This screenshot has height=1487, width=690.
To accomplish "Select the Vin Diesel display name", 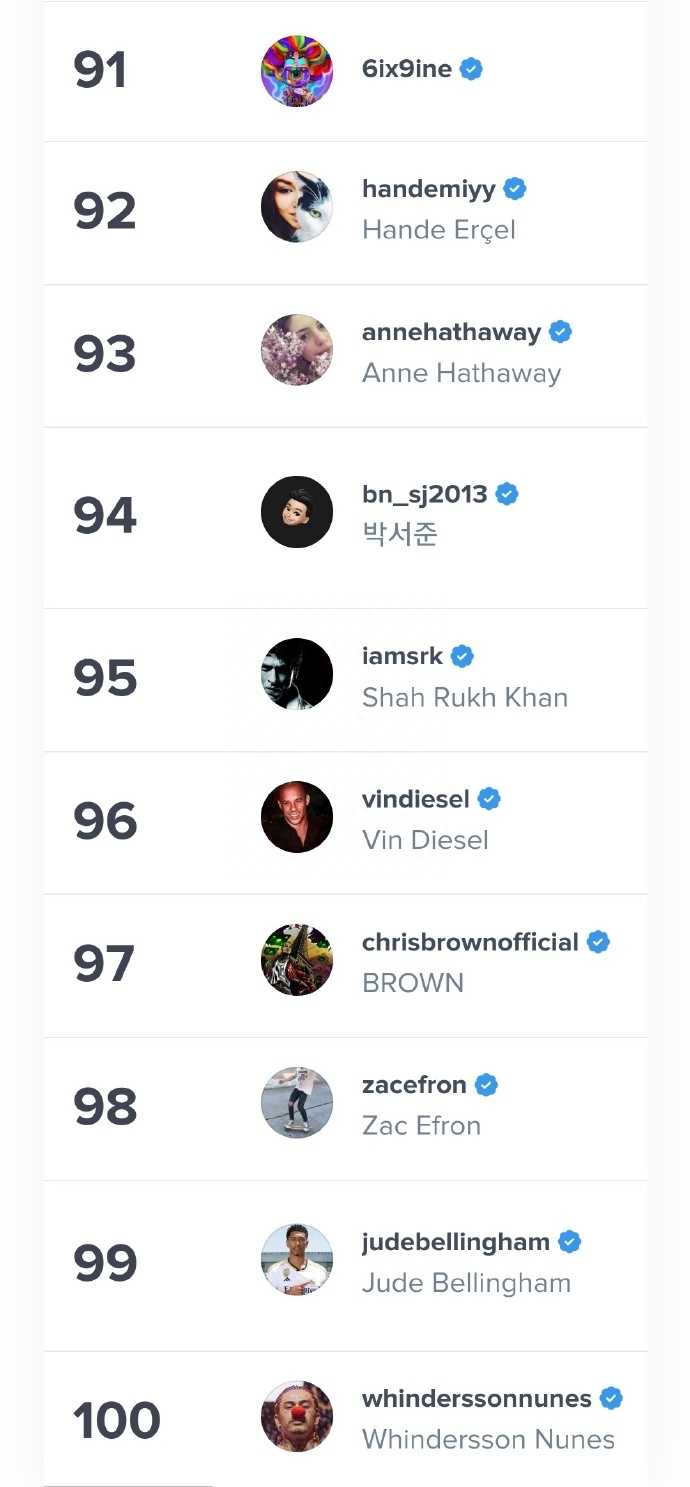I will (425, 840).
